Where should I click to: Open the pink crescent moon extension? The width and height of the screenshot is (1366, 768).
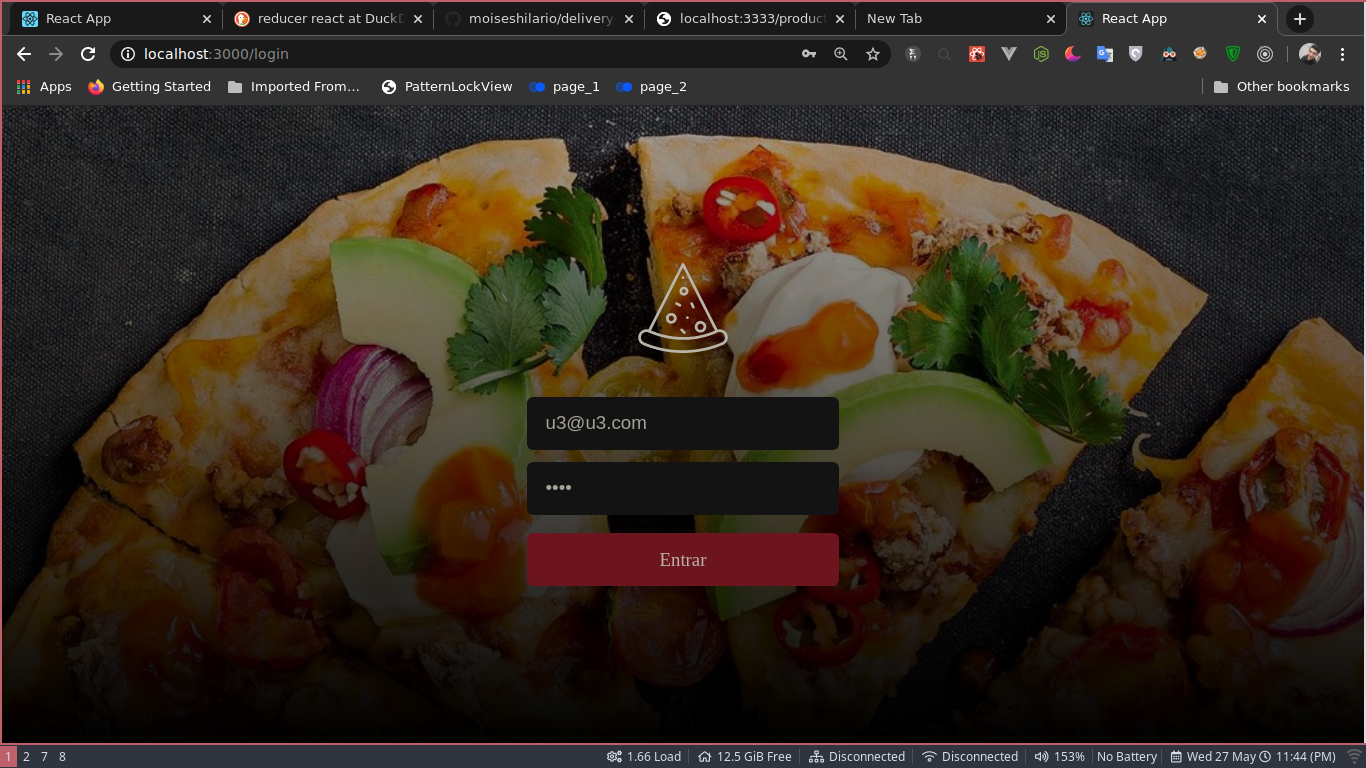click(x=1073, y=54)
